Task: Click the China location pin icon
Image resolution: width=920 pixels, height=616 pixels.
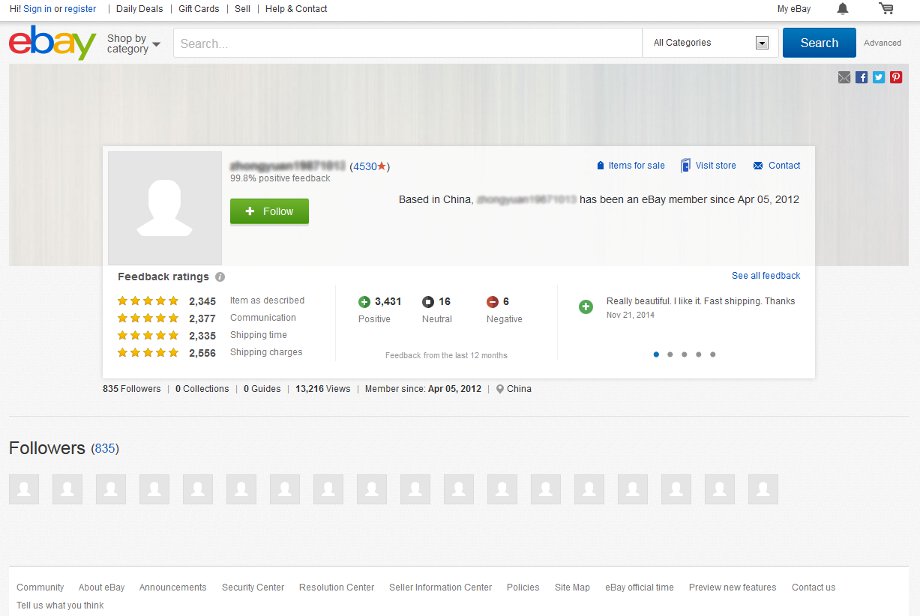Action: 500,389
